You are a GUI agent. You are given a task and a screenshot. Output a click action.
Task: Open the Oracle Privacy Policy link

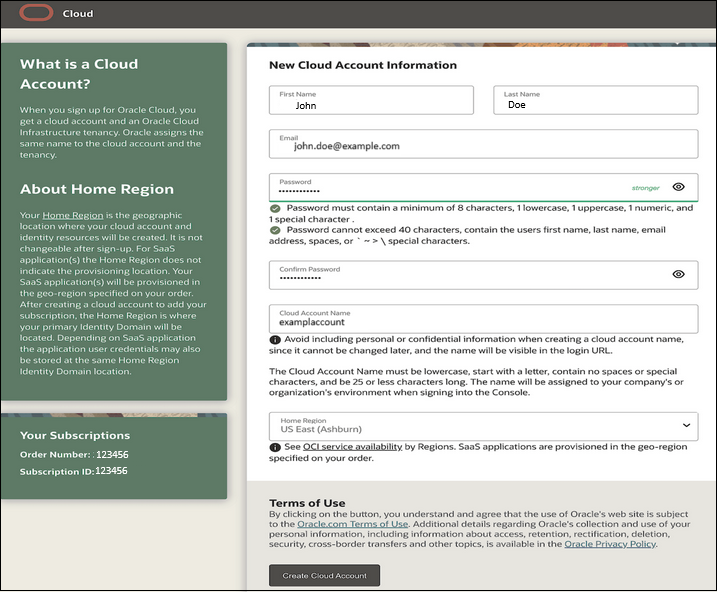610,544
